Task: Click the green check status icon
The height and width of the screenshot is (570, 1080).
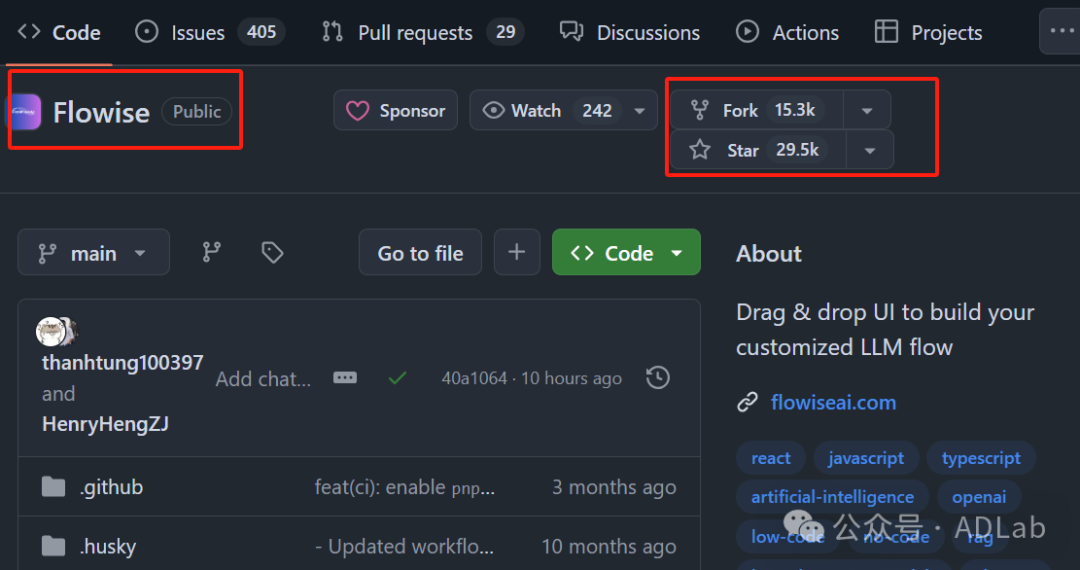Action: (397, 378)
